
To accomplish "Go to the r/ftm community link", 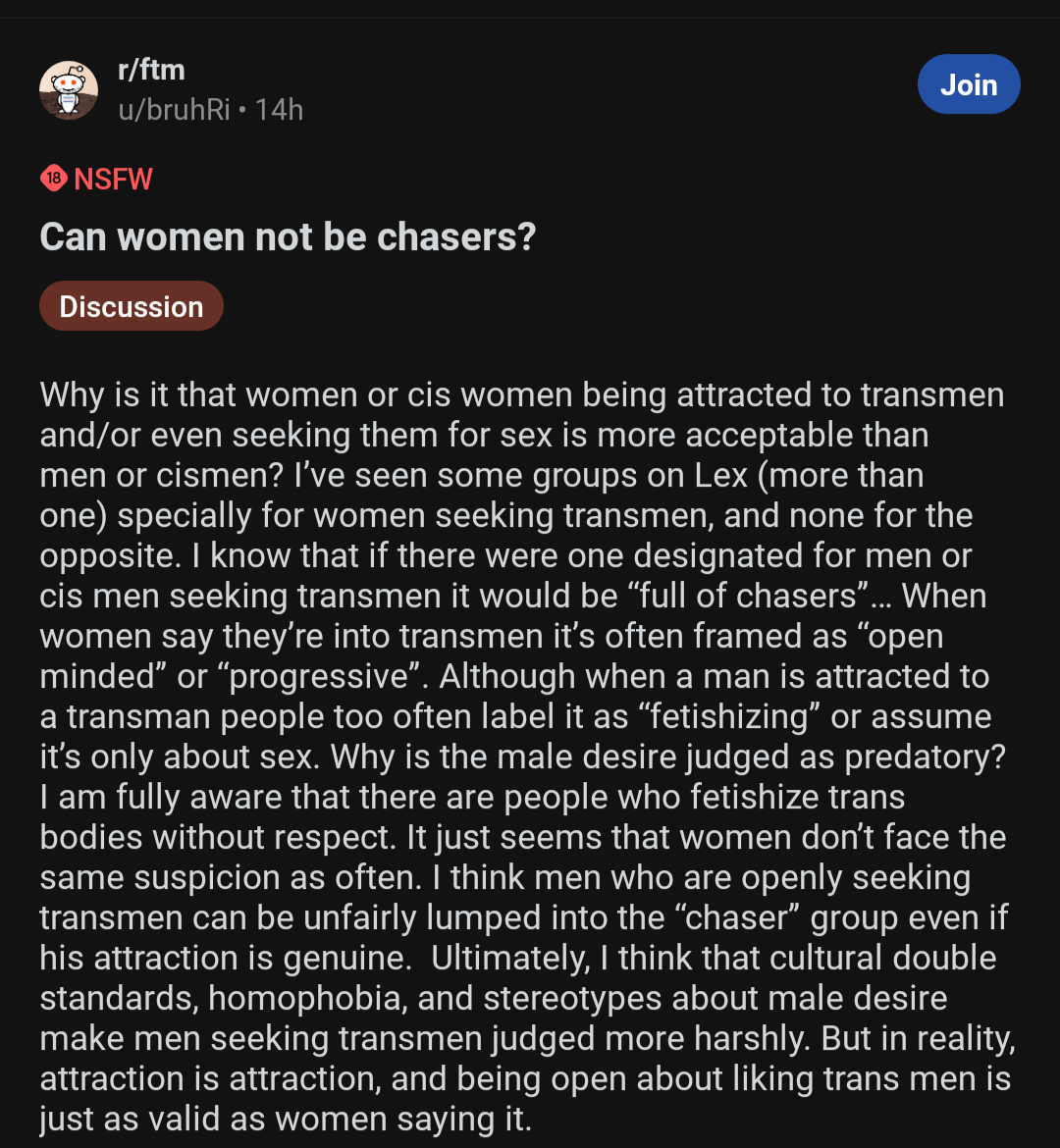I will pos(151,71).
